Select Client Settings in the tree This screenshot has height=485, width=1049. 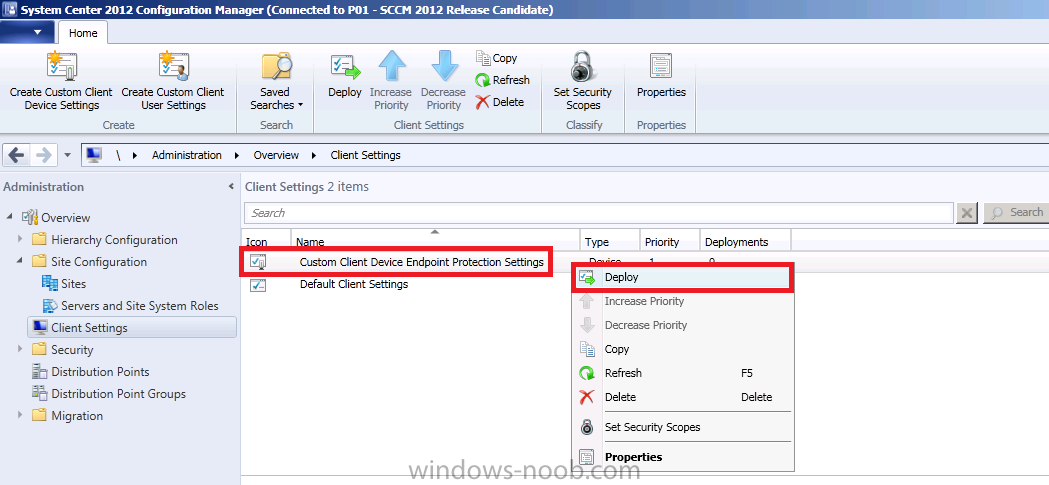132,328
